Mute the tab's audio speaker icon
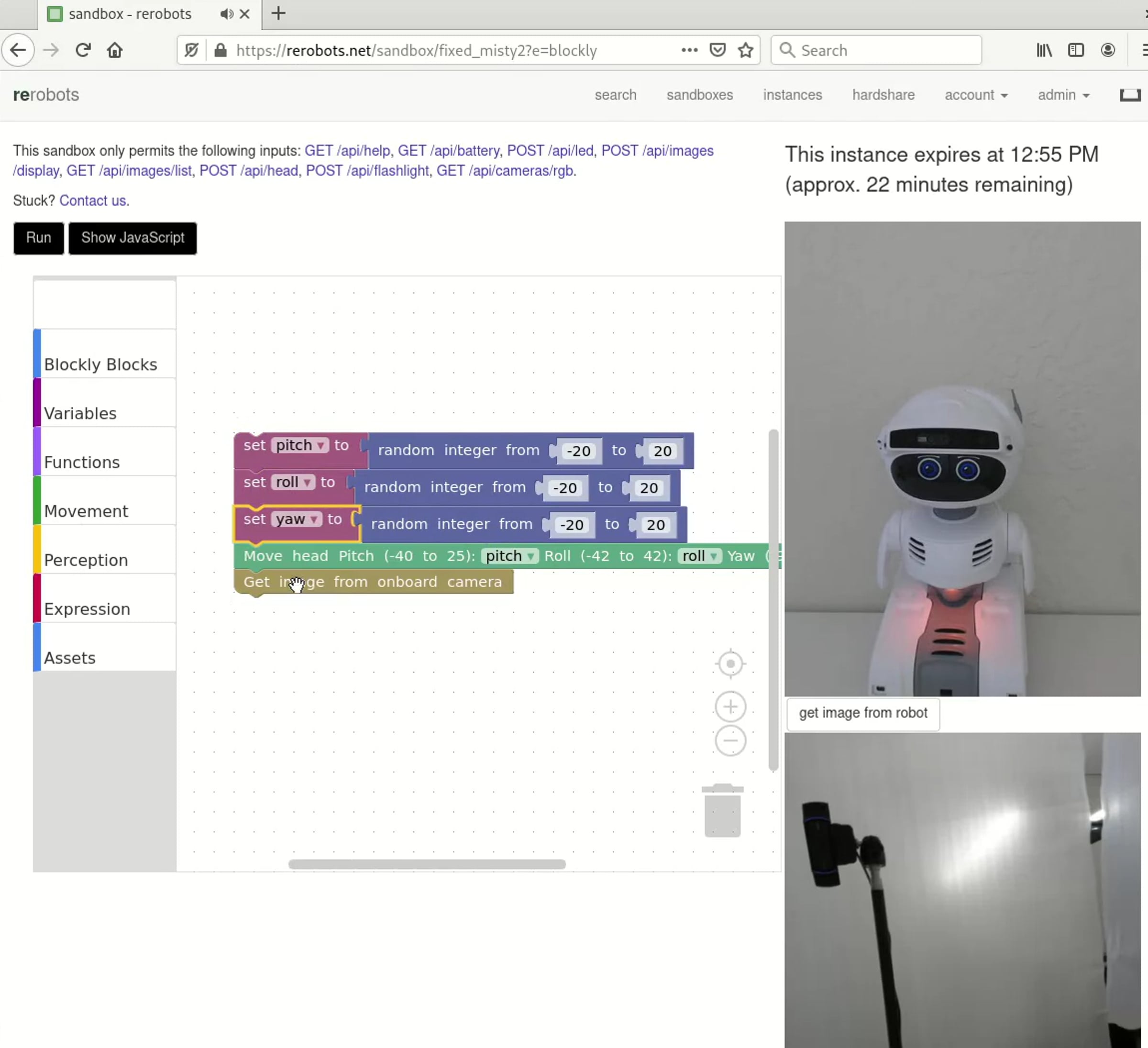This screenshot has height=1048, width=1148. pyautogui.click(x=226, y=14)
